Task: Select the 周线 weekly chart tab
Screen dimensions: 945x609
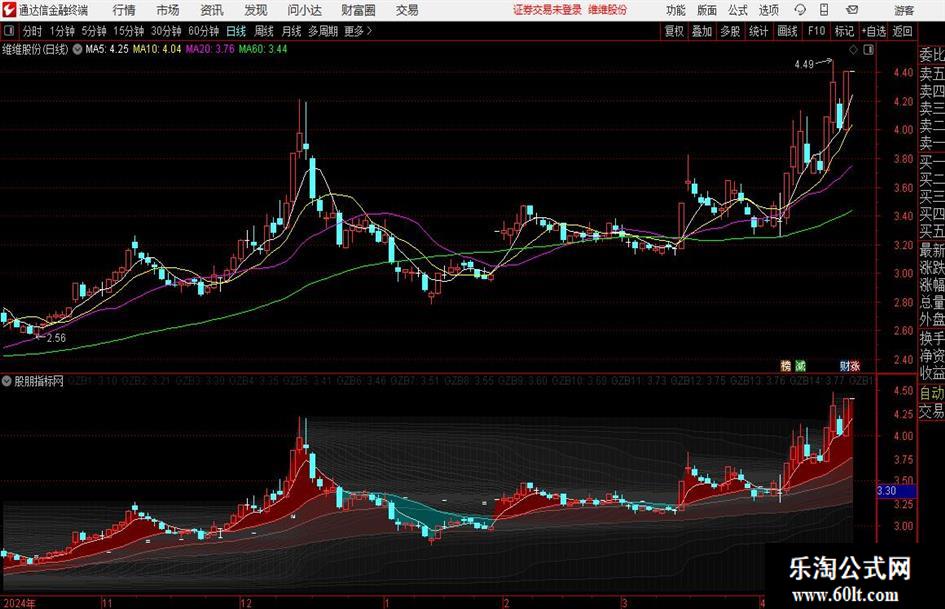Action: point(263,31)
